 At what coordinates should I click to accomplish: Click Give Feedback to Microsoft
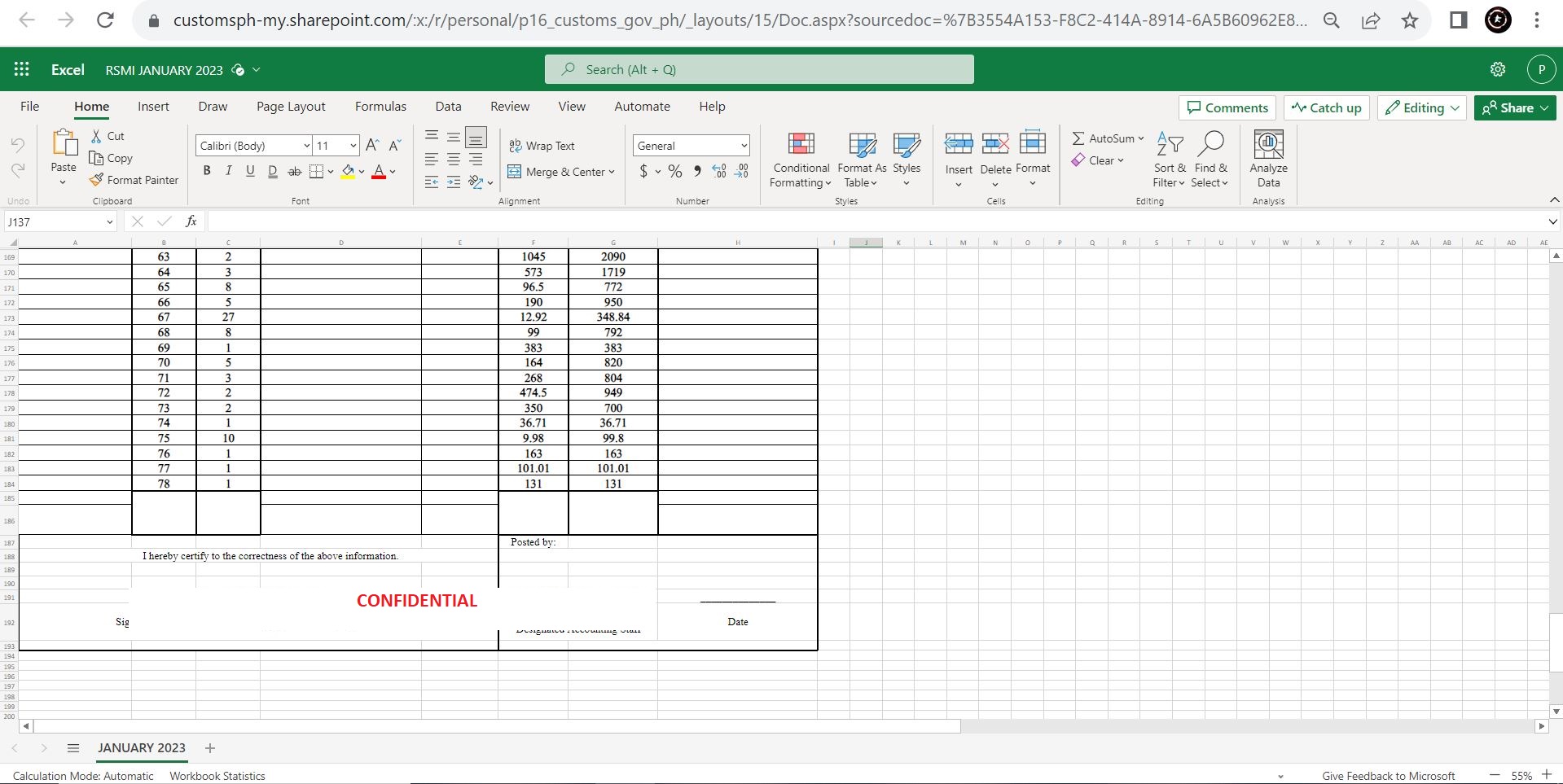(x=1389, y=776)
